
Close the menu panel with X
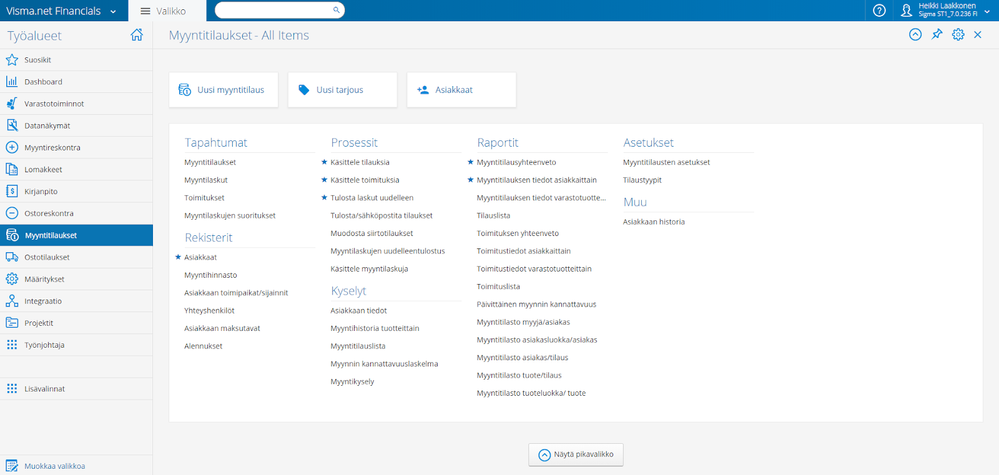pyautogui.click(x=978, y=35)
